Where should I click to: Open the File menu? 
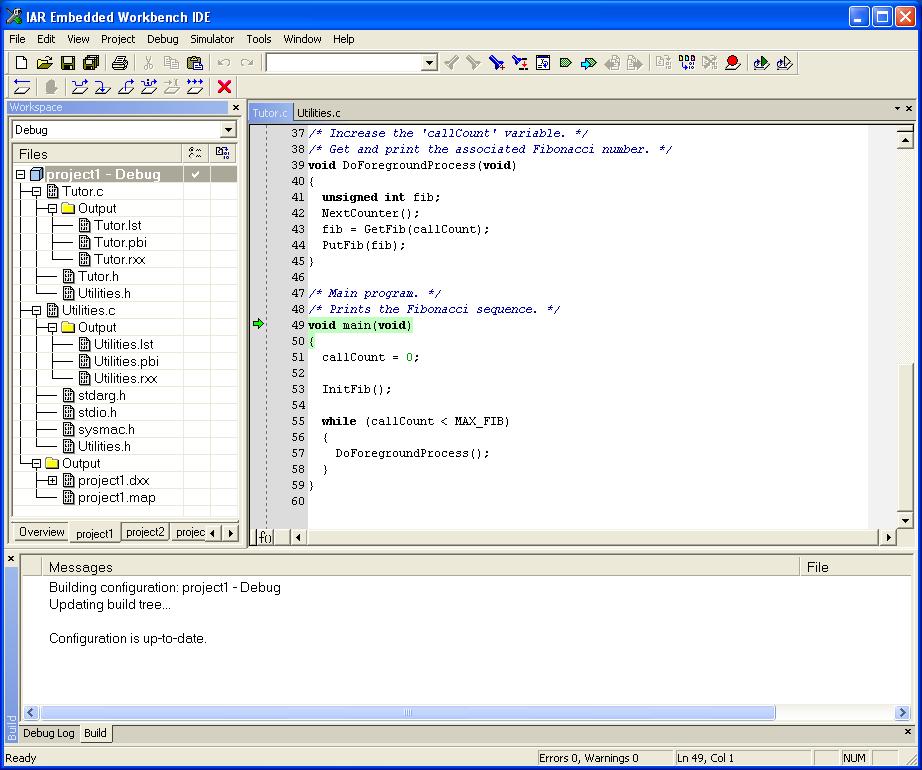[x=17, y=39]
